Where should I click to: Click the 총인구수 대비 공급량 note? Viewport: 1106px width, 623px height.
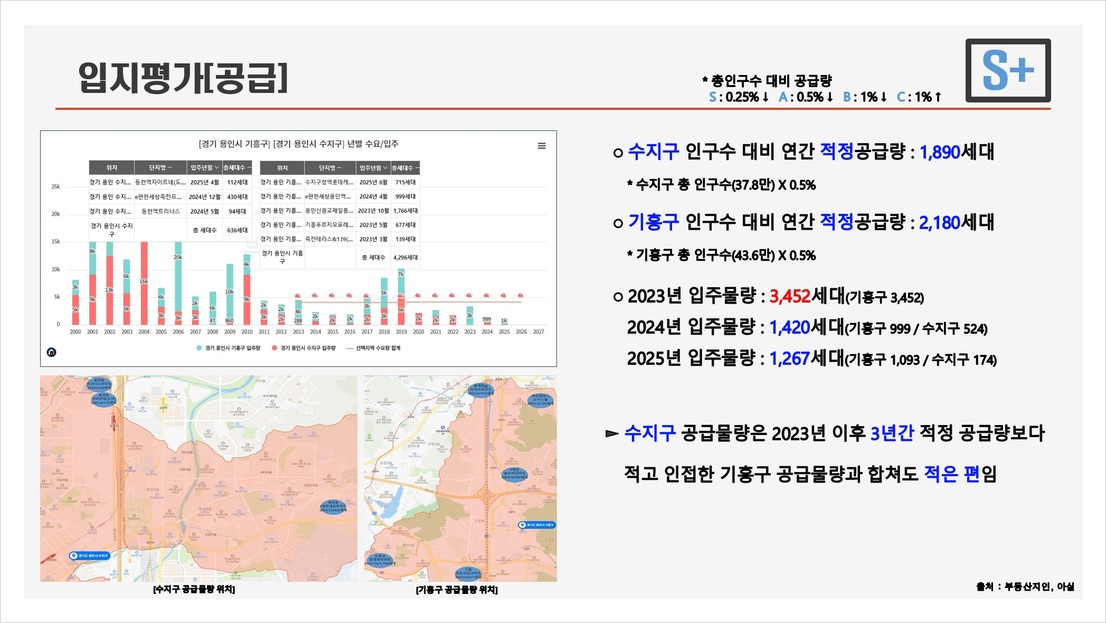tap(767, 80)
